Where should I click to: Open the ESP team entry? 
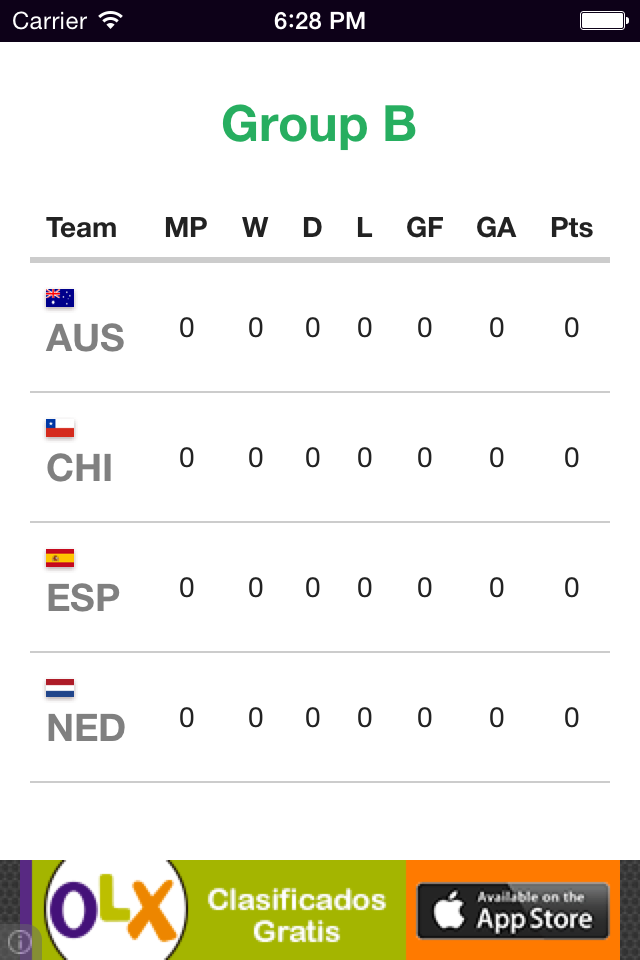(83, 598)
